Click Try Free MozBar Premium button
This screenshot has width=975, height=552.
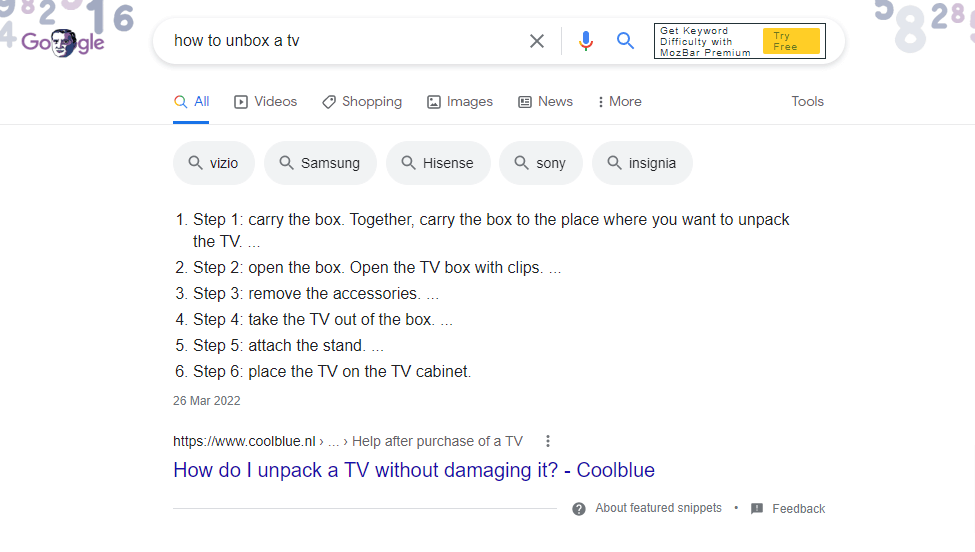coord(791,41)
